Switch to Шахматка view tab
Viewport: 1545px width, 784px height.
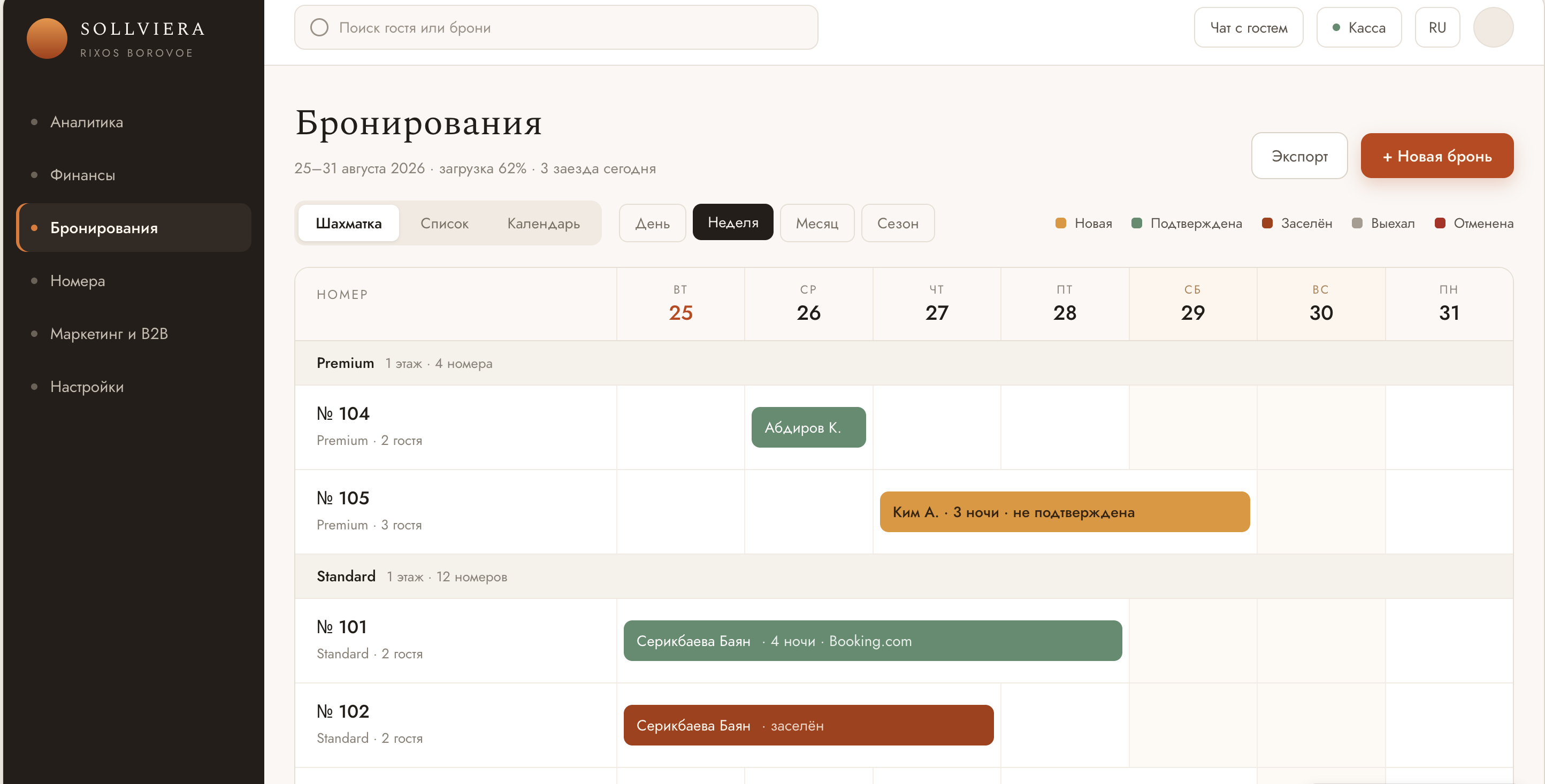click(348, 224)
